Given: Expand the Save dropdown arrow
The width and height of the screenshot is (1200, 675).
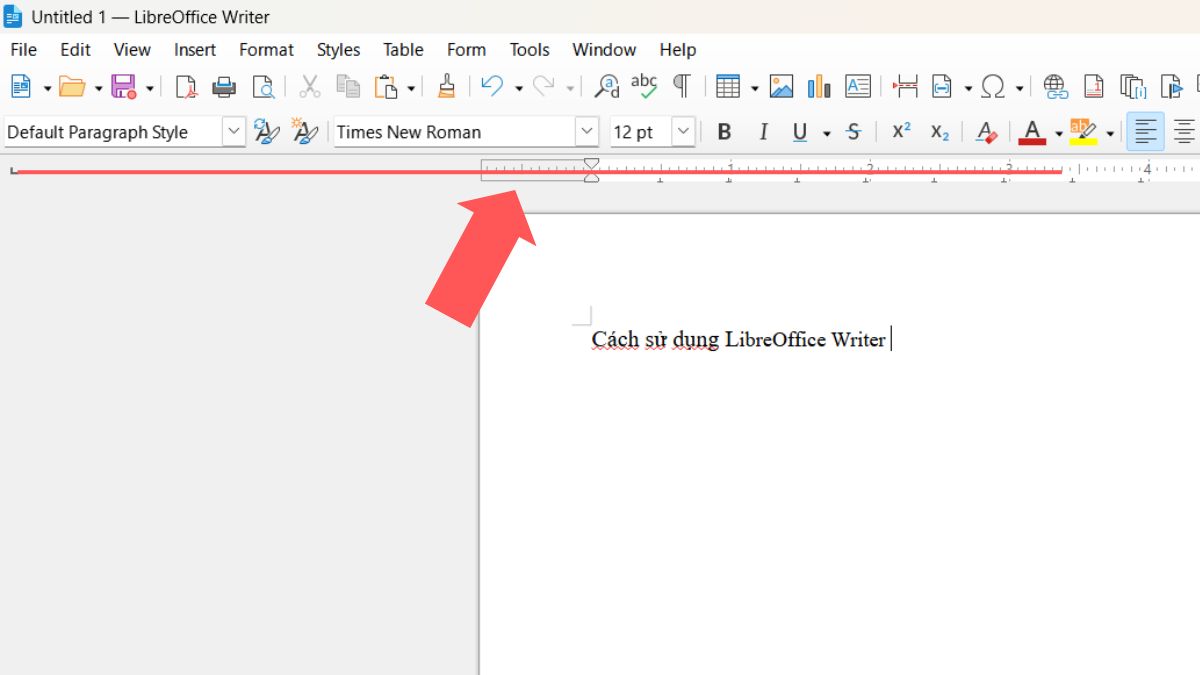Looking at the screenshot, I should 150,88.
